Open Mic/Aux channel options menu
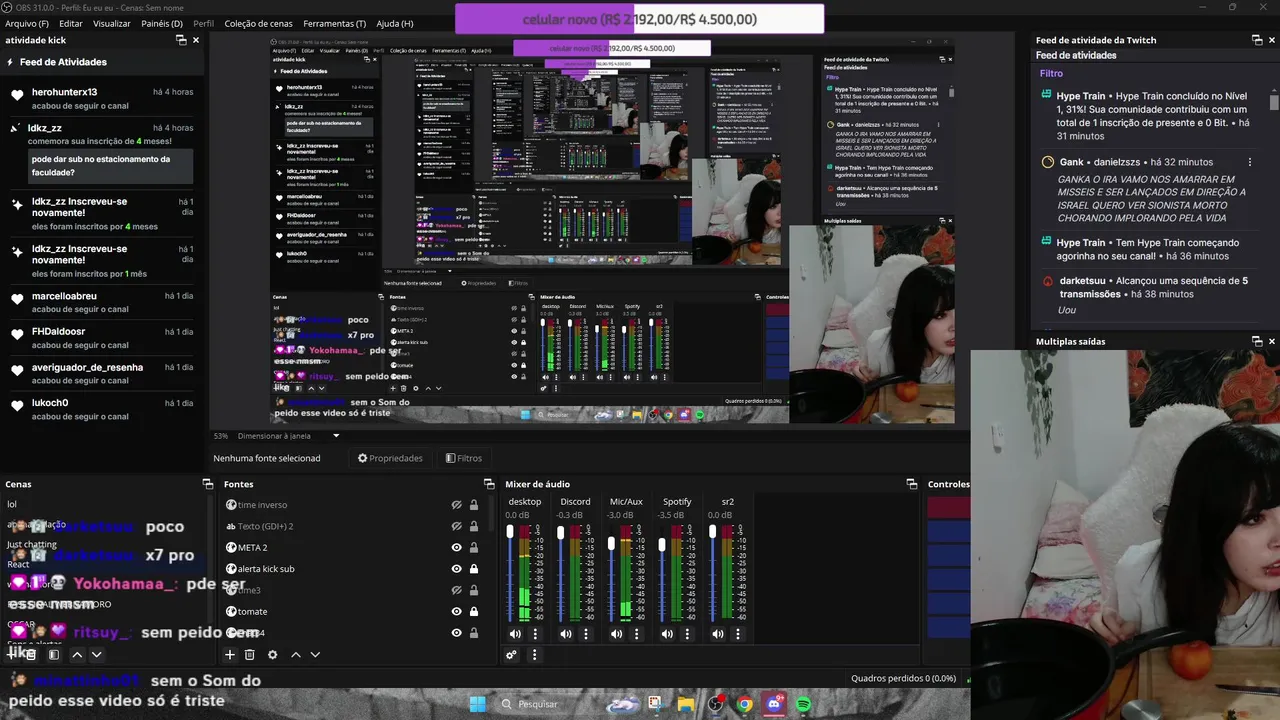Image resolution: width=1280 pixels, height=720 pixels. tap(636, 634)
